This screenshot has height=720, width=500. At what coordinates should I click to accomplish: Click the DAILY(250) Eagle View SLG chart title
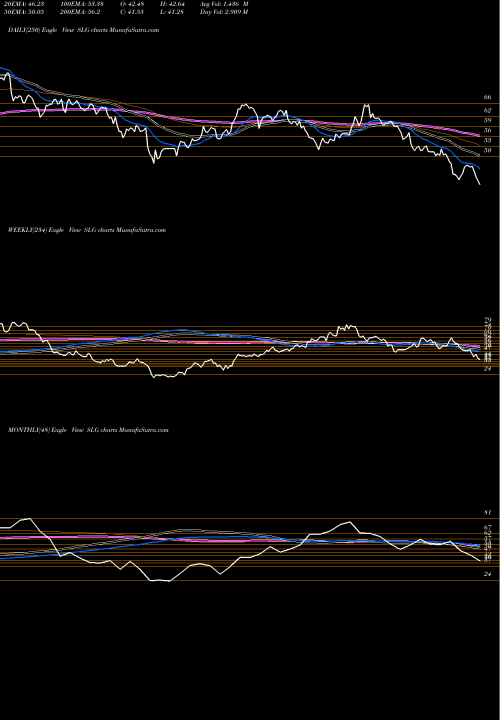click(x=84, y=30)
